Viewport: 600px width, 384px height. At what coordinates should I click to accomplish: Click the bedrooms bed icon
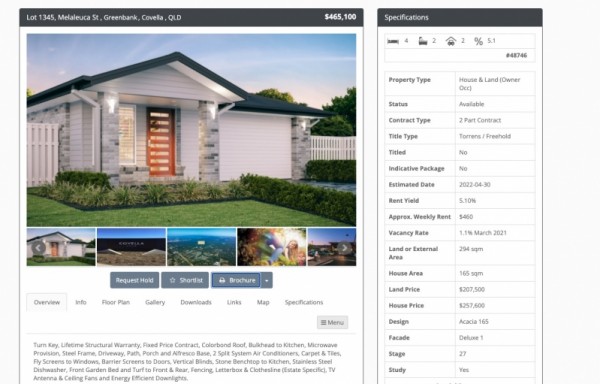point(393,41)
